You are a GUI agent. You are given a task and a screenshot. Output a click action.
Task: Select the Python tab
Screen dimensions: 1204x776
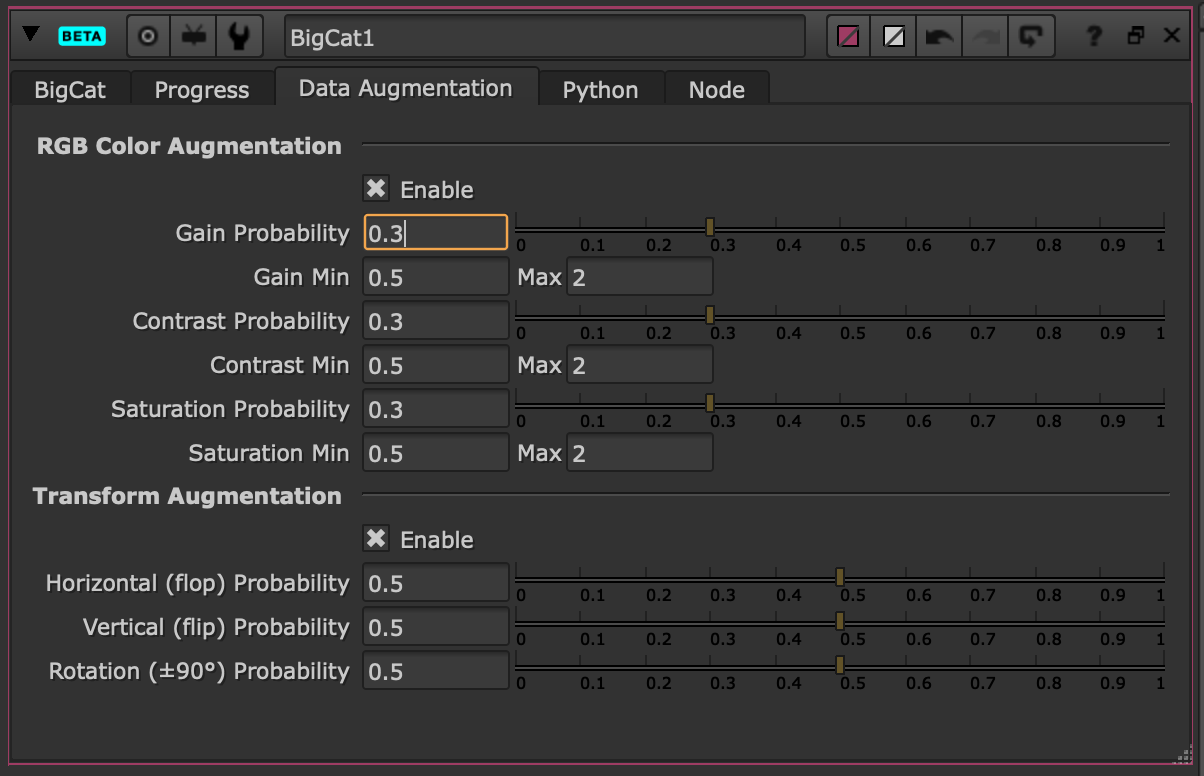coord(600,90)
